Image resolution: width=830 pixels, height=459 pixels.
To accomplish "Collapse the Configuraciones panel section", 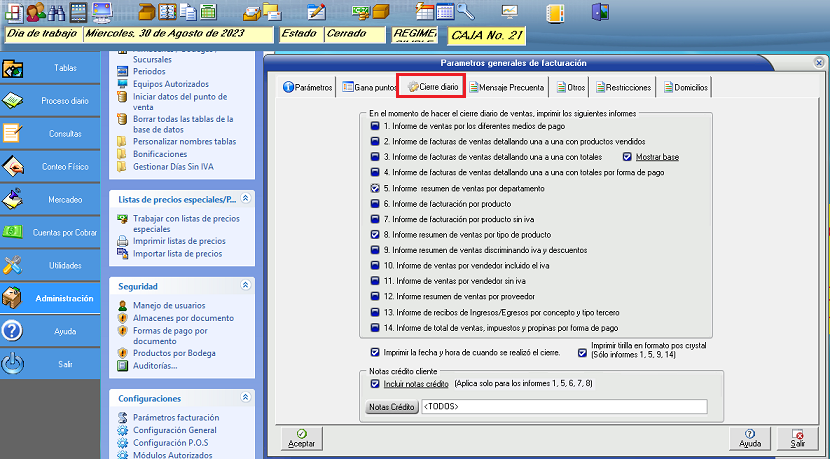I will click(245, 398).
